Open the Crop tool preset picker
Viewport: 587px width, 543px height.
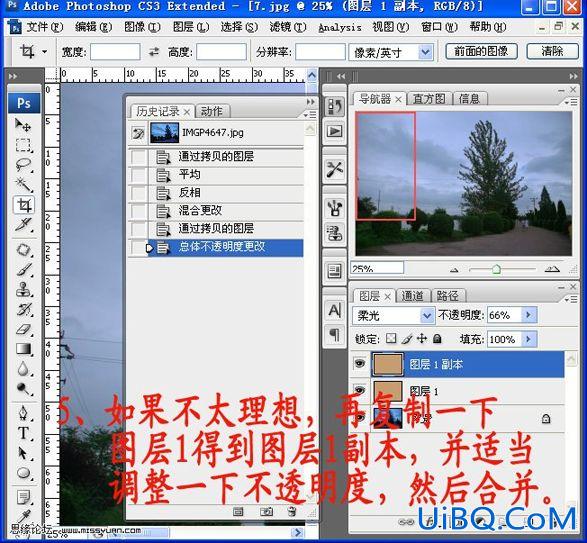click(x=45, y=51)
